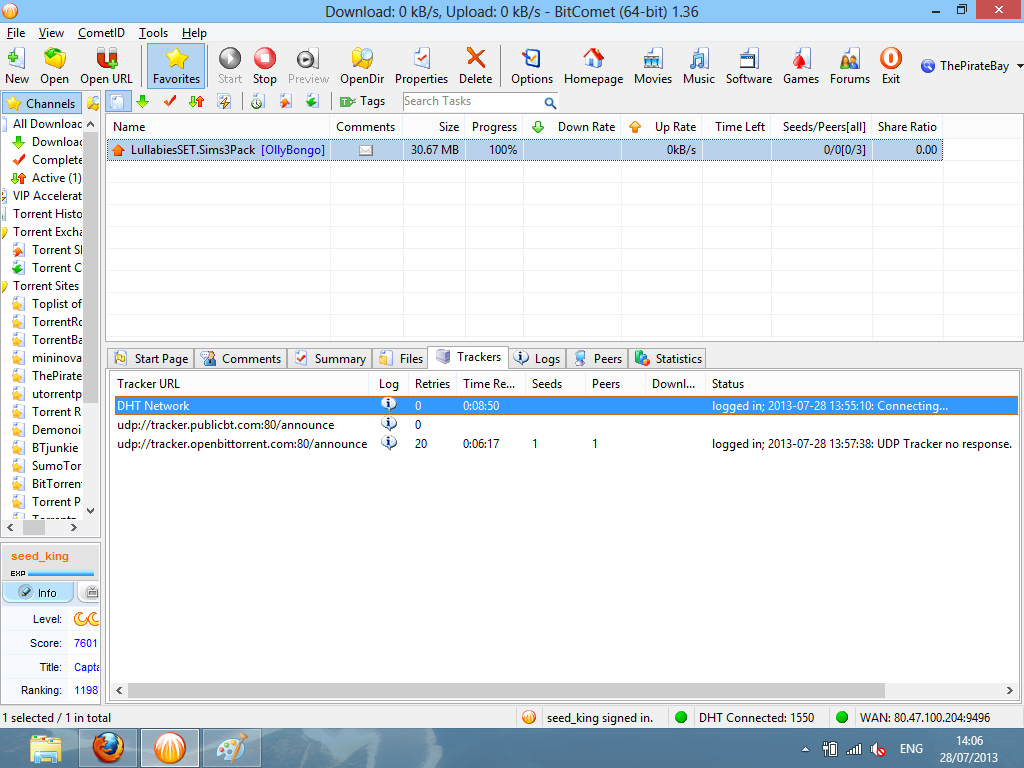1024x768 pixels.
Task: Filter active tasks with the up-down arrows icon
Action: click(197, 102)
